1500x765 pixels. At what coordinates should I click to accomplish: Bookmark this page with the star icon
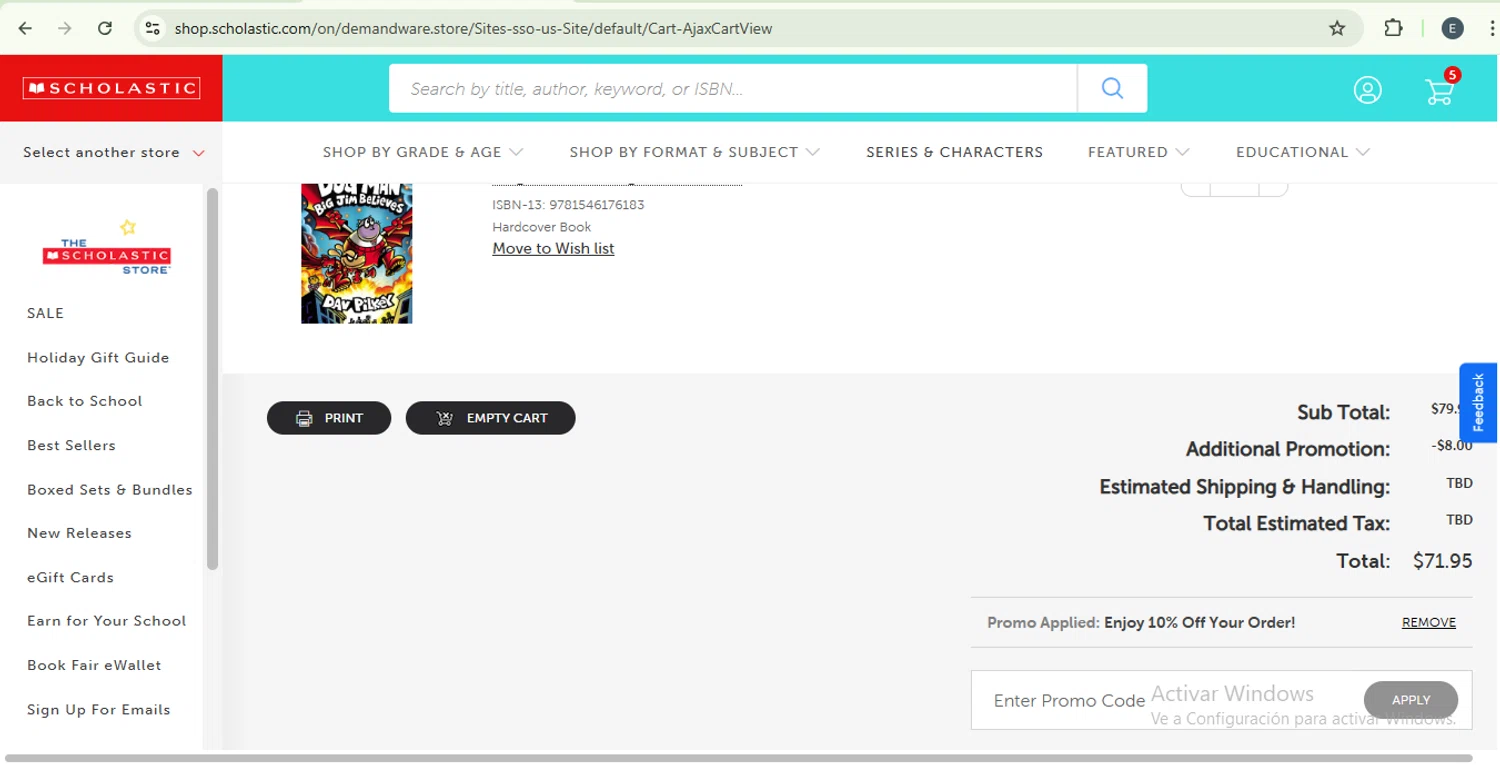click(x=1337, y=28)
